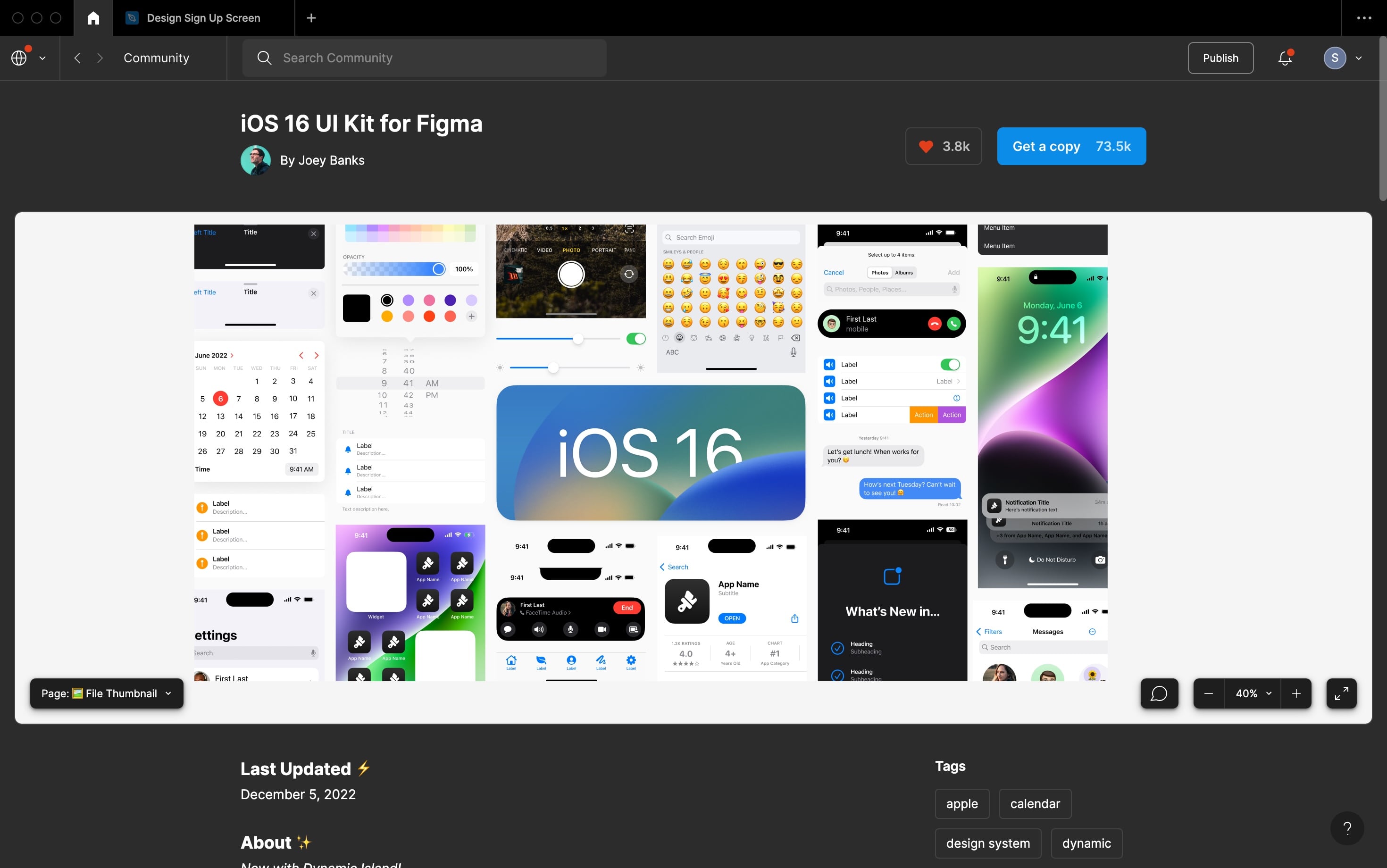Click the forward navigation arrow icon
This screenshot has width=1387, height=868.
100,58
